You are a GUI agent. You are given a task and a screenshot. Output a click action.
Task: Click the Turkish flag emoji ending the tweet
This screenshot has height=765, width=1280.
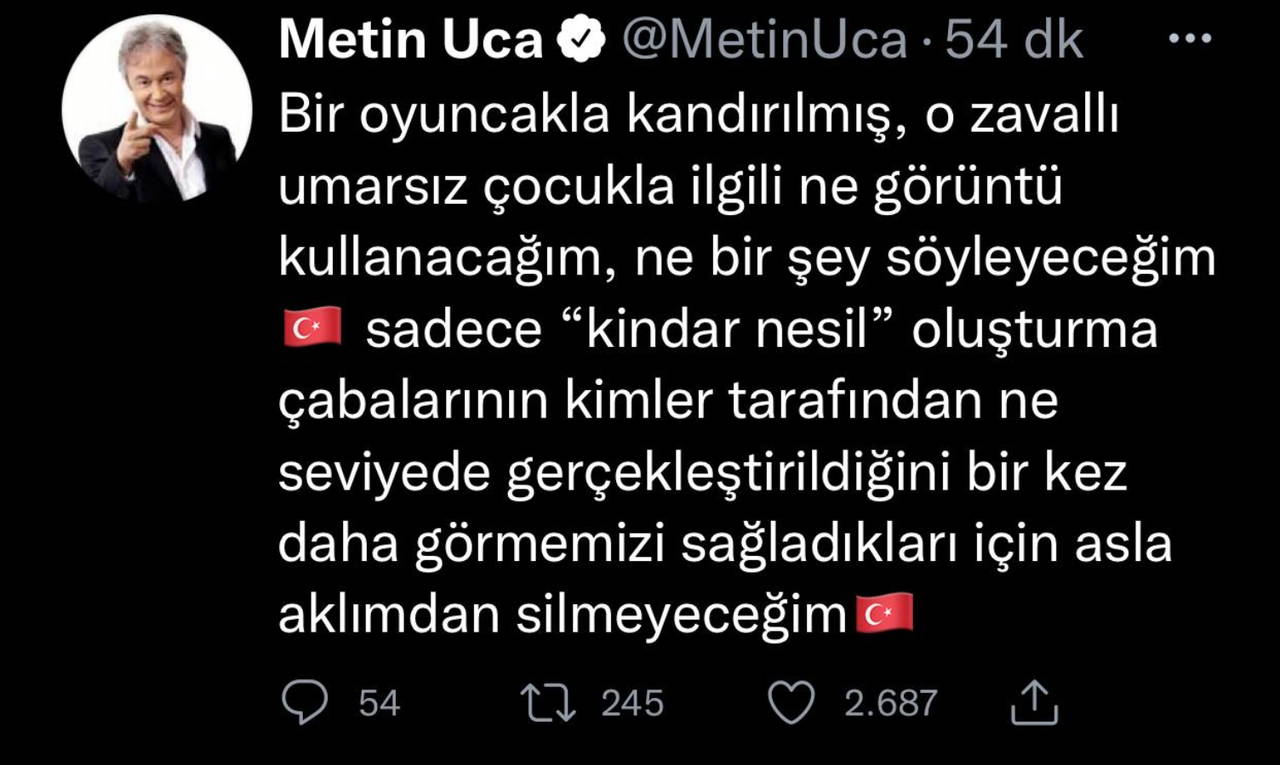tap(885, 613)
